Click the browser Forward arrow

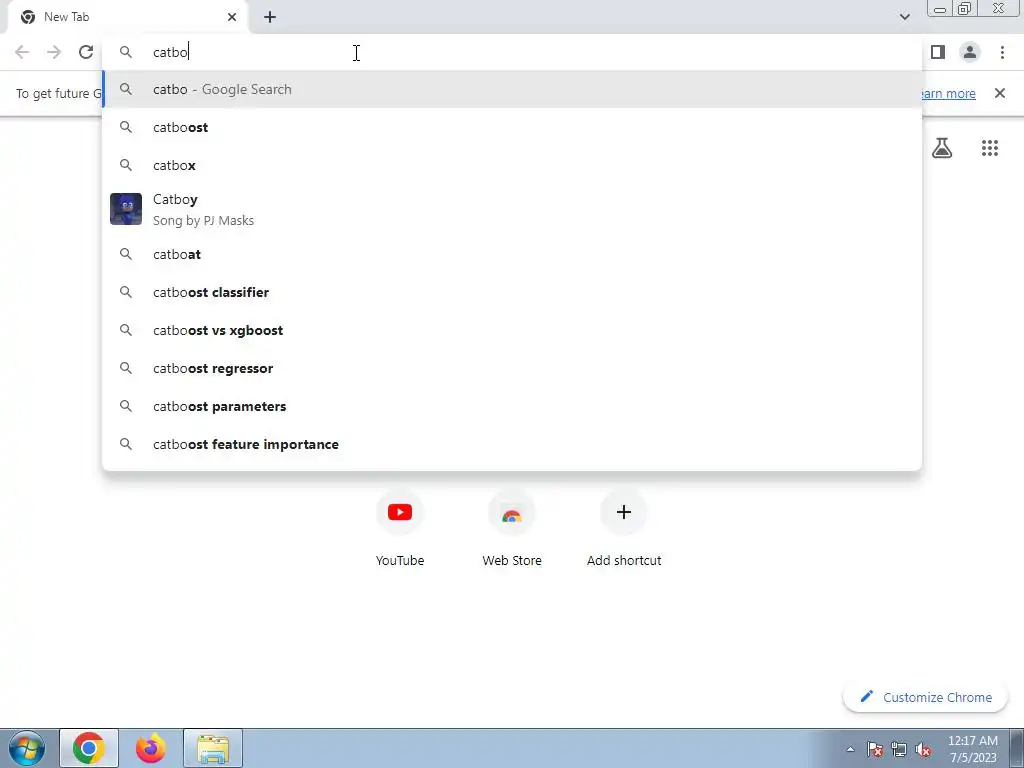(x=54, y=52)
